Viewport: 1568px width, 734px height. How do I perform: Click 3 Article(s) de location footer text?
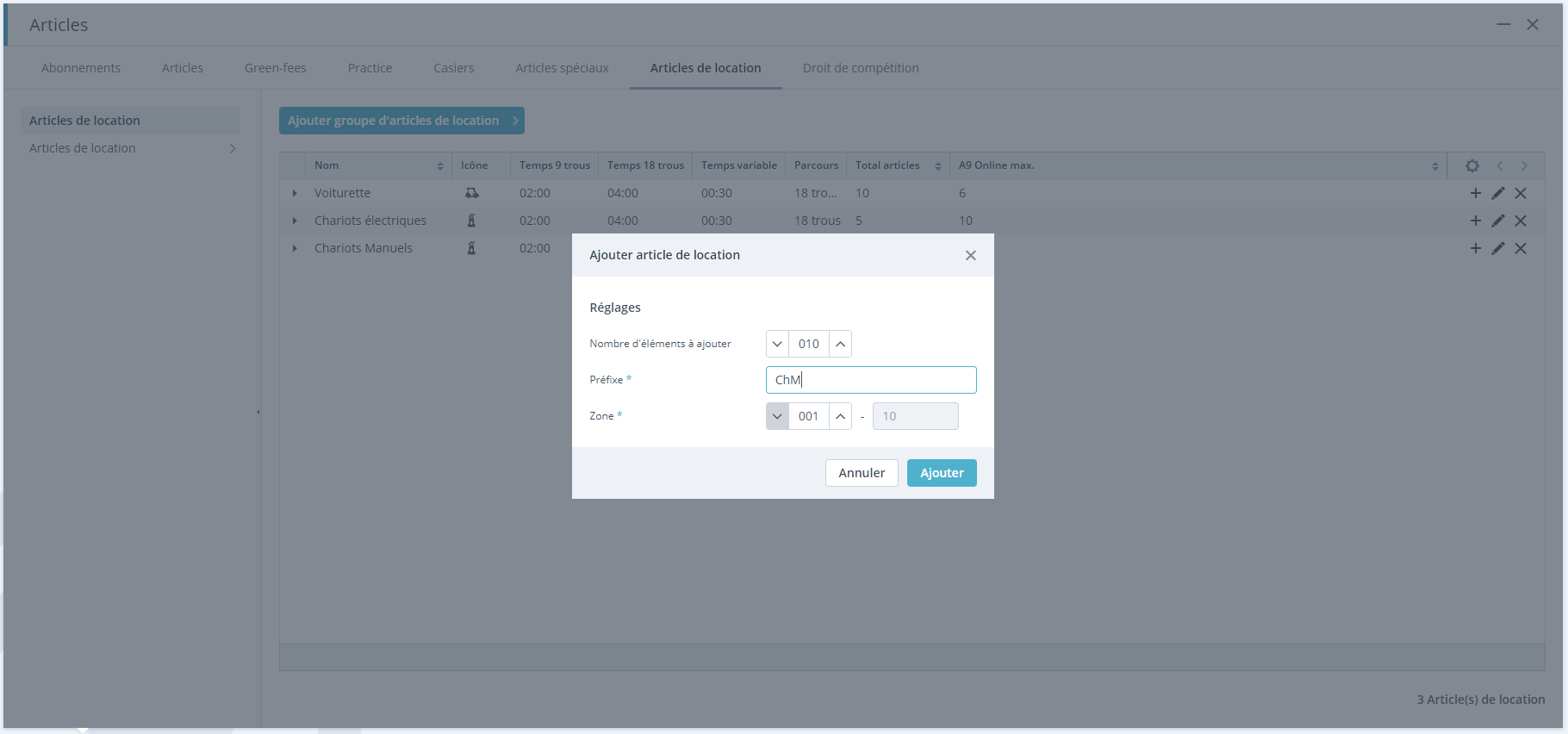[1481, 700]
